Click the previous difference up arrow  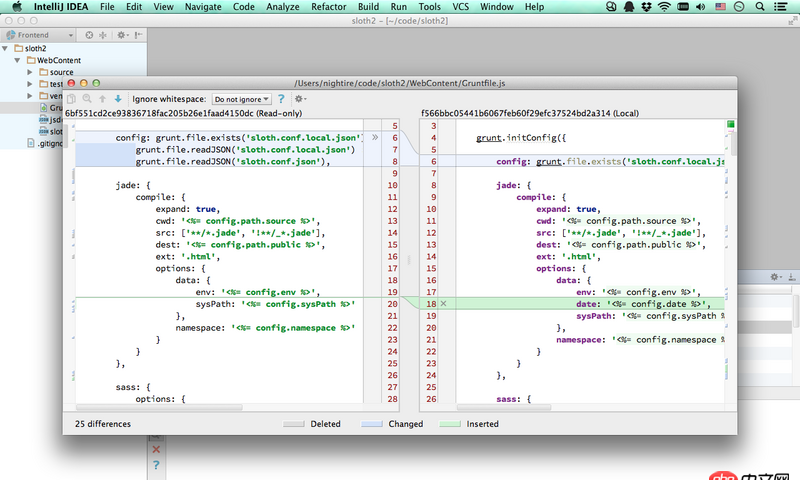coord(103,99)
